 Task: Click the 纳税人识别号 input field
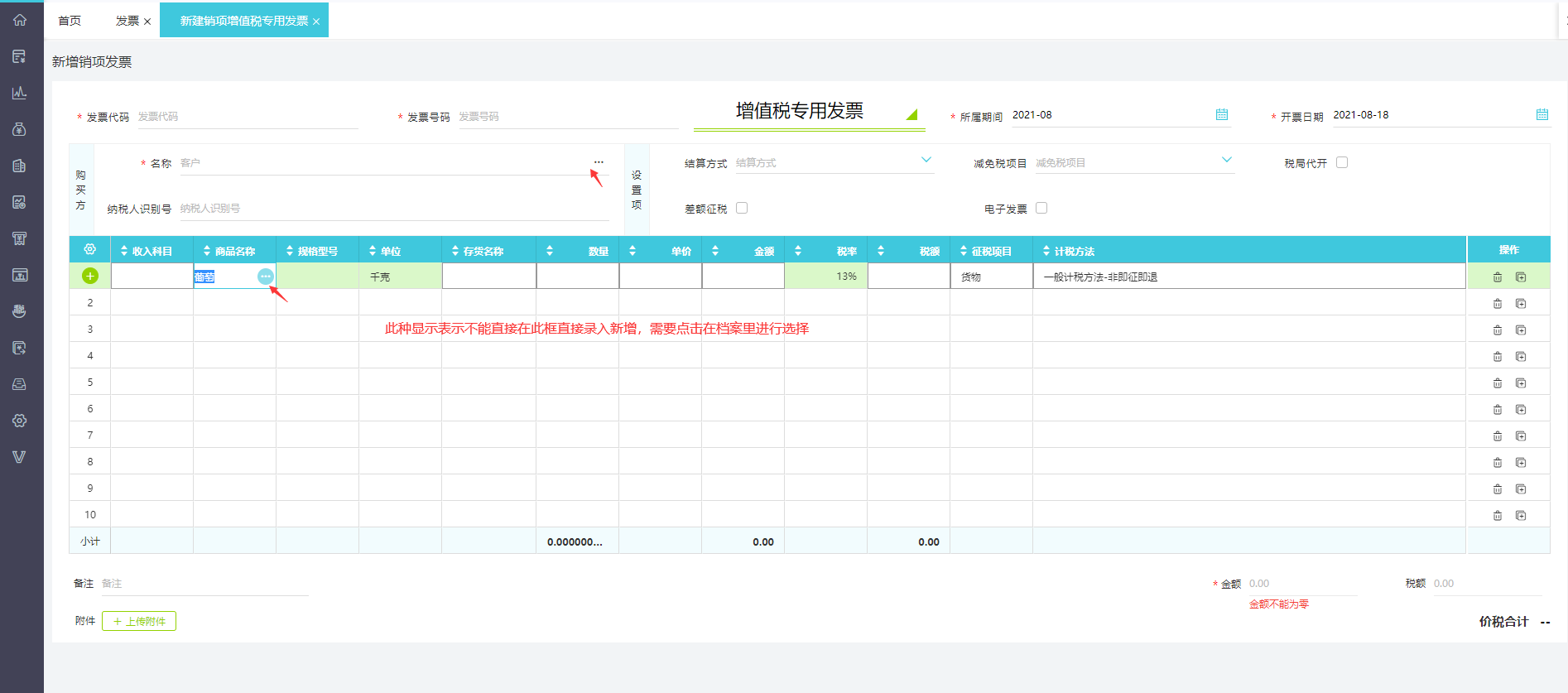pos(393,209)
